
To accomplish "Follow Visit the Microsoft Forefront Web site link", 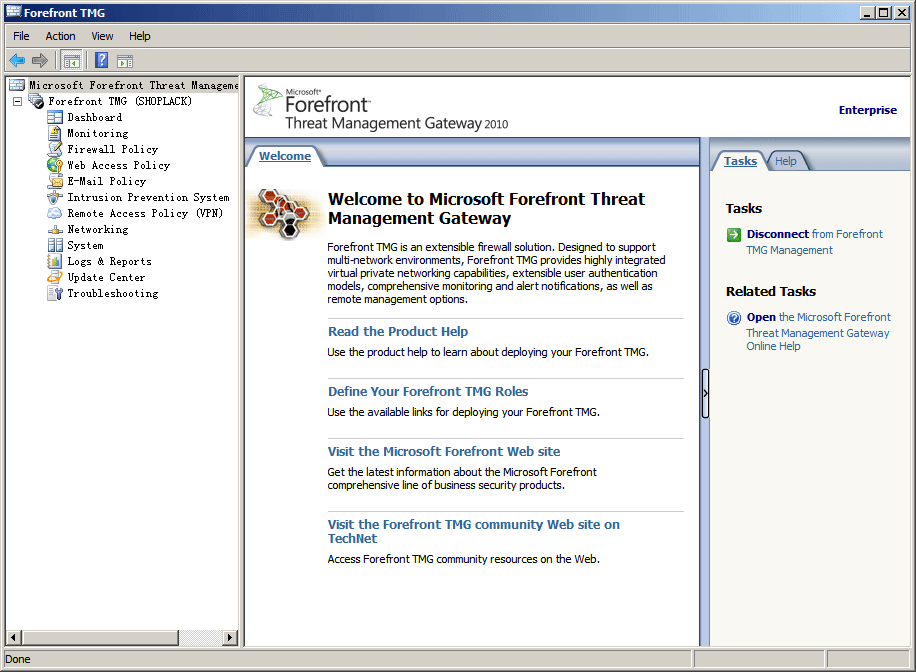I will click(444, 452).
